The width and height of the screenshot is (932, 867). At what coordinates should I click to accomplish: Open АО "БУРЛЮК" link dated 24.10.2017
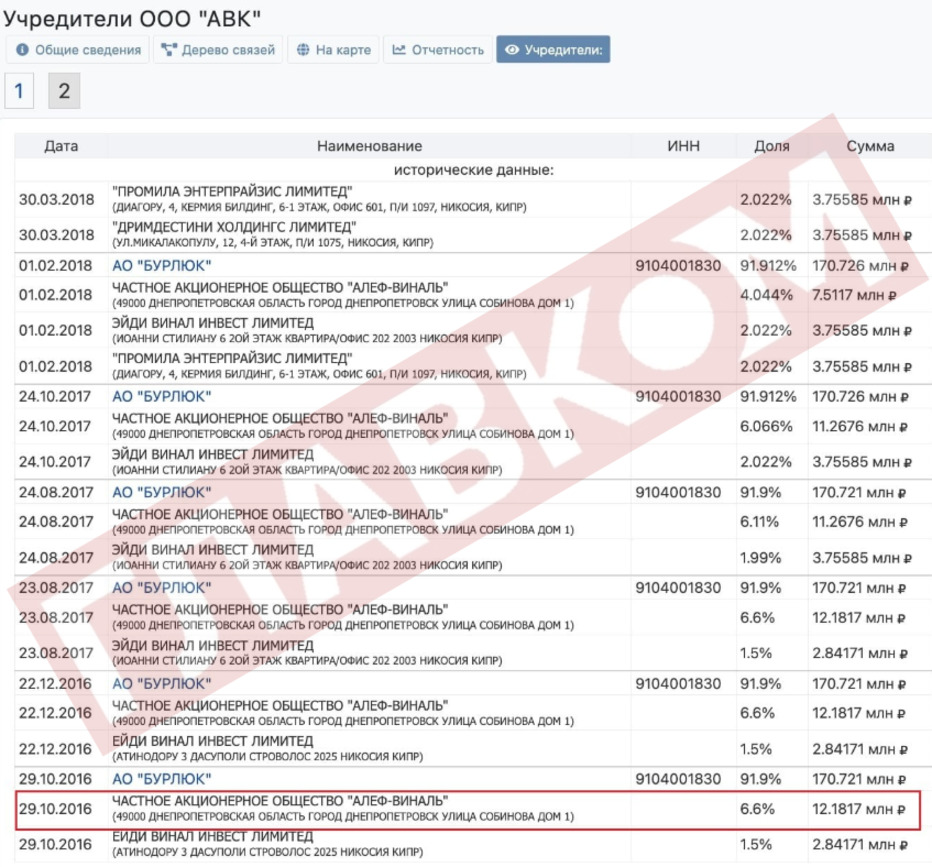[161, 396]
